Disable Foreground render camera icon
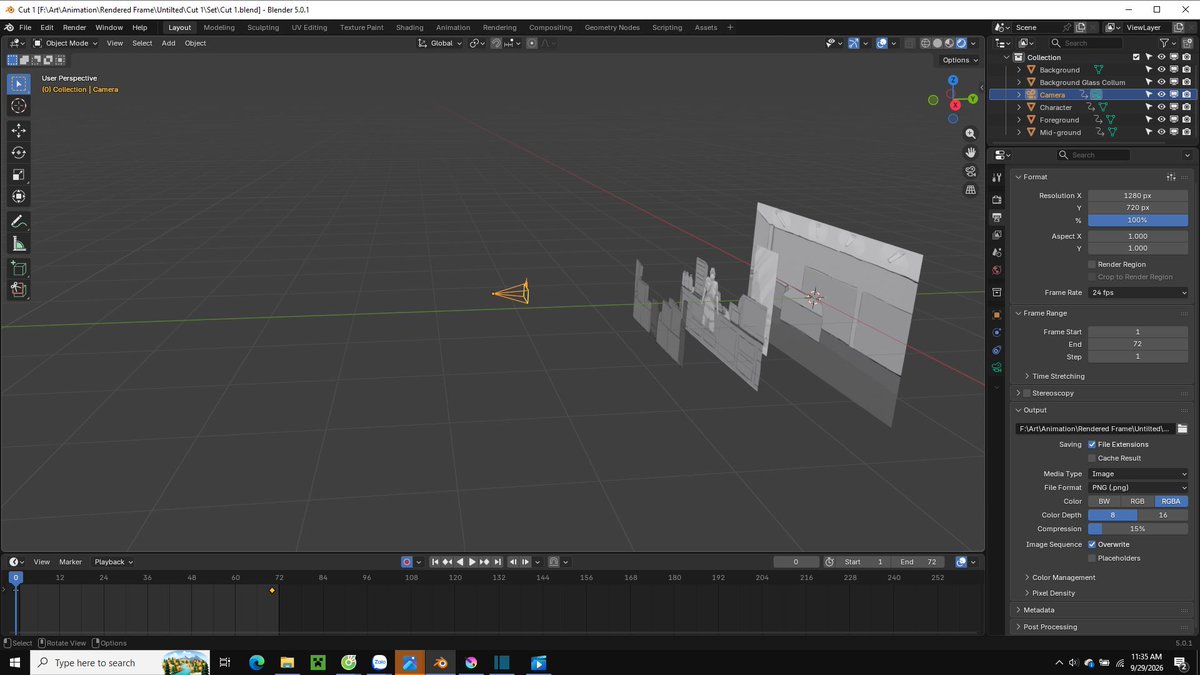Image resolution: width=1200 pixels, height=675 pixels. click(x=1186, y=120)
